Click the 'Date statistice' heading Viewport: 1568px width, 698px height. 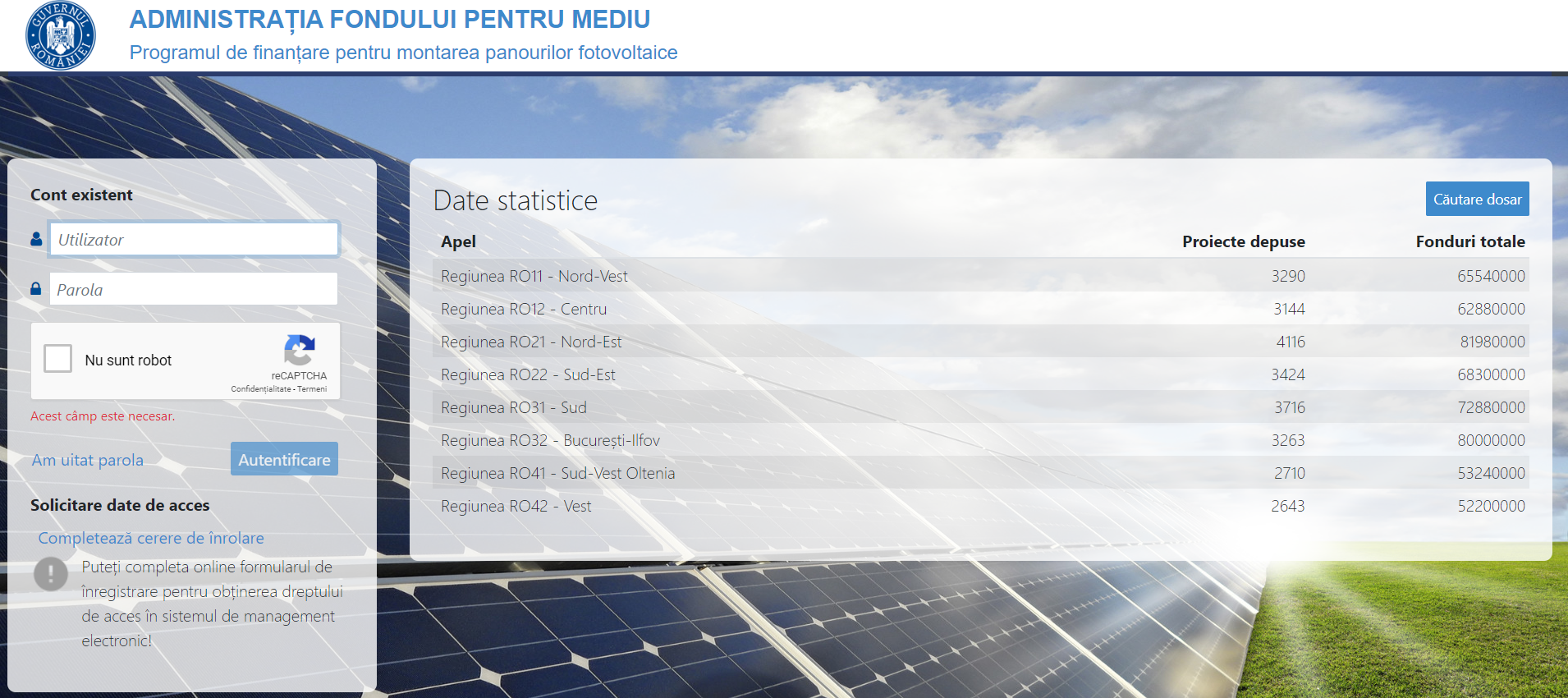pyautogui.click(x=516, y=200)
